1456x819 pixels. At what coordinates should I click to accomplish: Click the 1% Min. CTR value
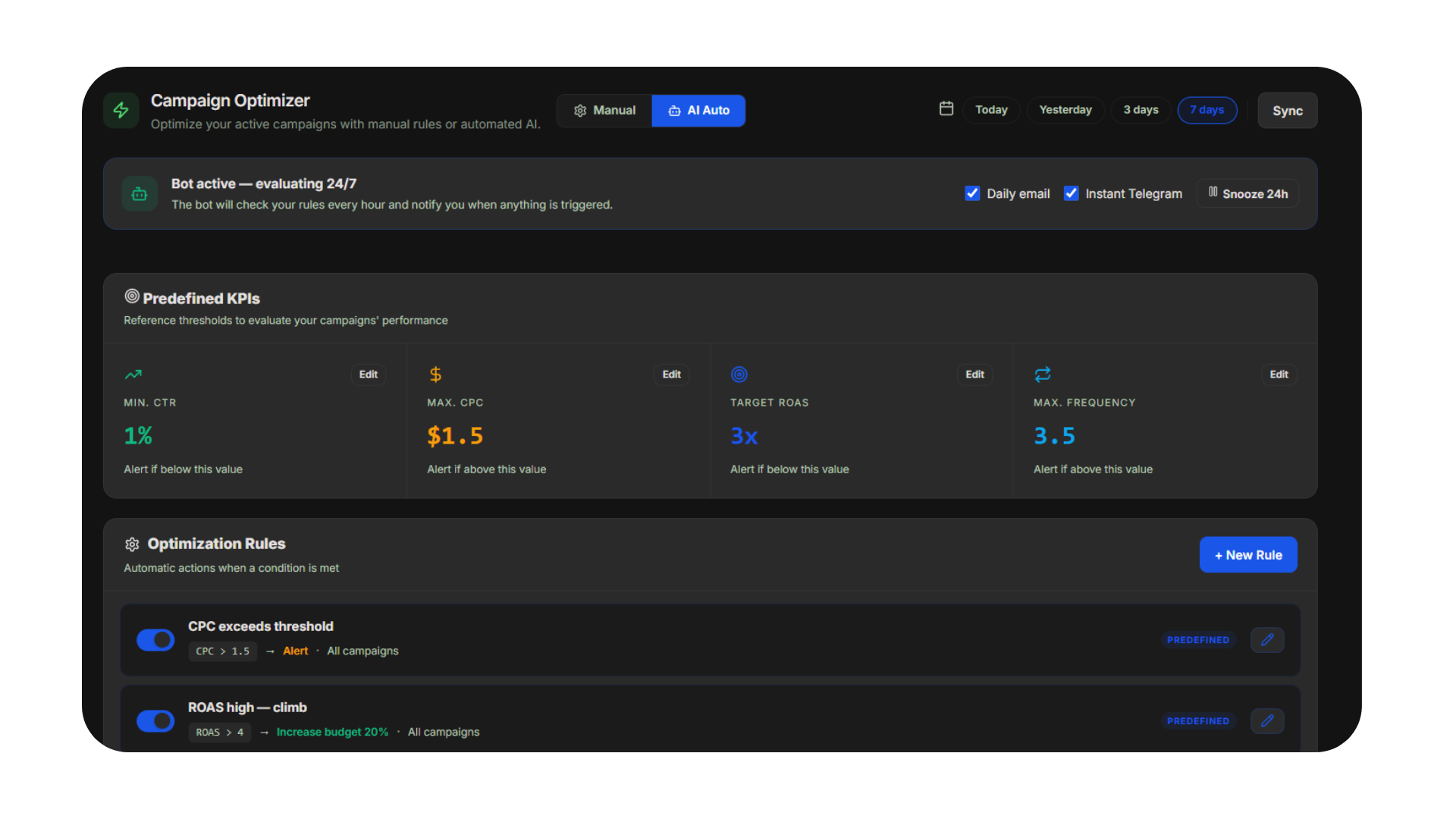(x=138, y=436)
